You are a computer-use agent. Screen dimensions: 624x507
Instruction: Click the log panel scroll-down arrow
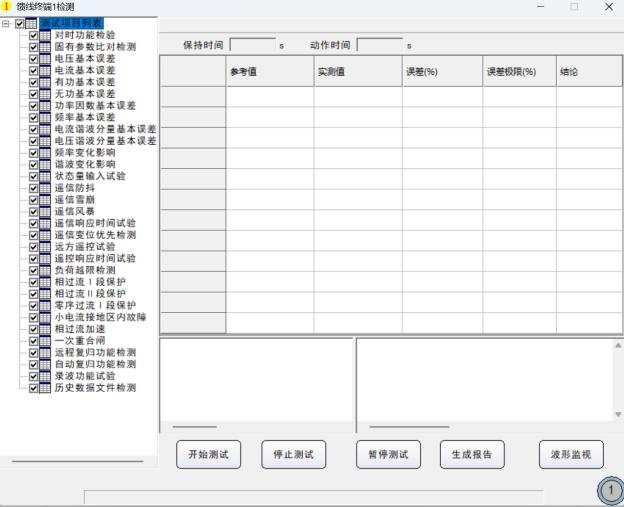pyautogui.click(x=618, y=414)
